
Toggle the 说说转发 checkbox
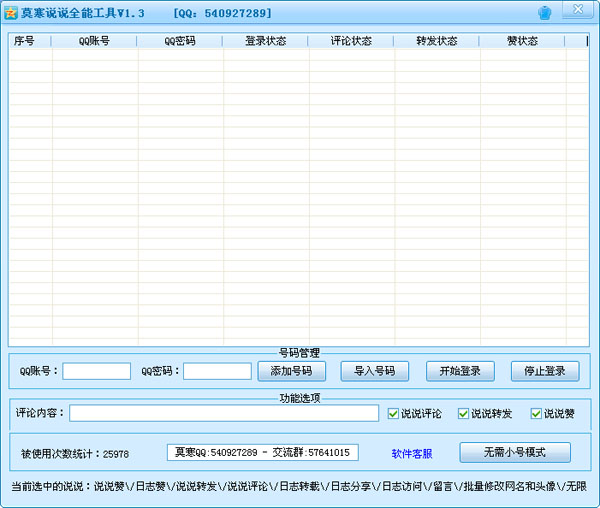(464, 414)
